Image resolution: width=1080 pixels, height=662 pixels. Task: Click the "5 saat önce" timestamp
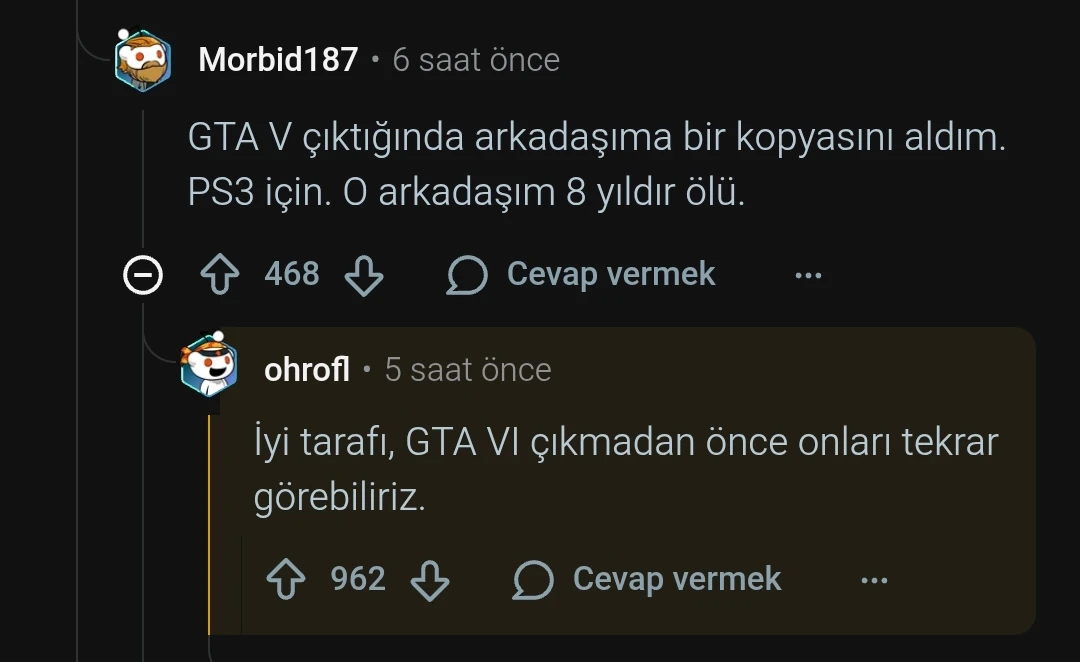click(468, 370)
